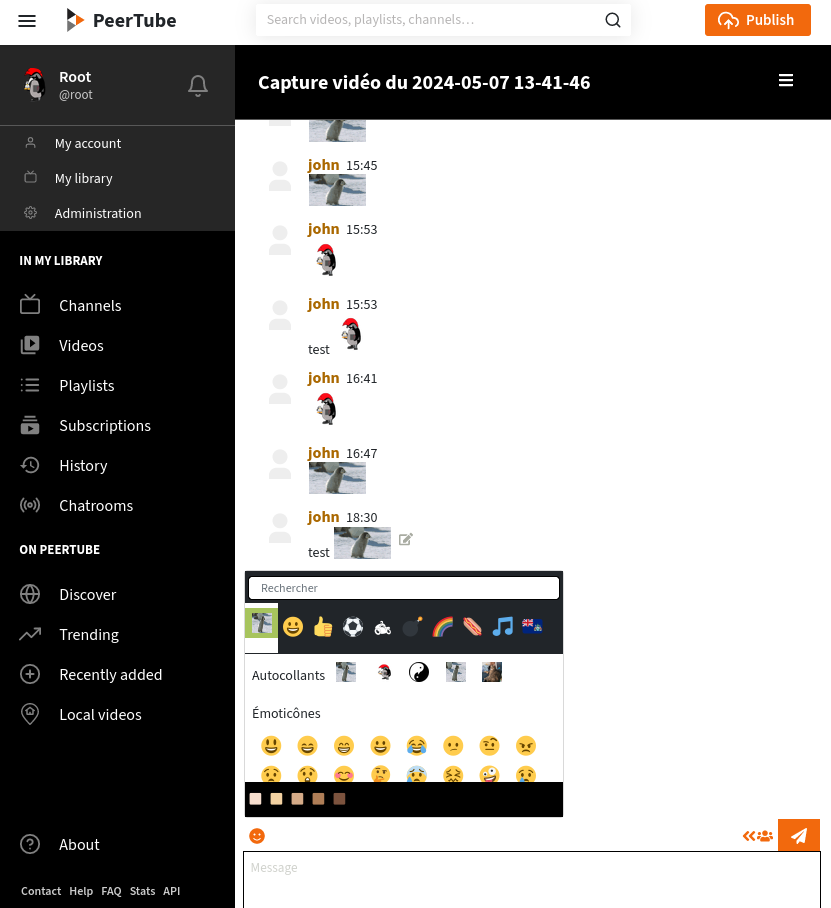Click the Publish button
831x908 pixels.
coord(757,20)
